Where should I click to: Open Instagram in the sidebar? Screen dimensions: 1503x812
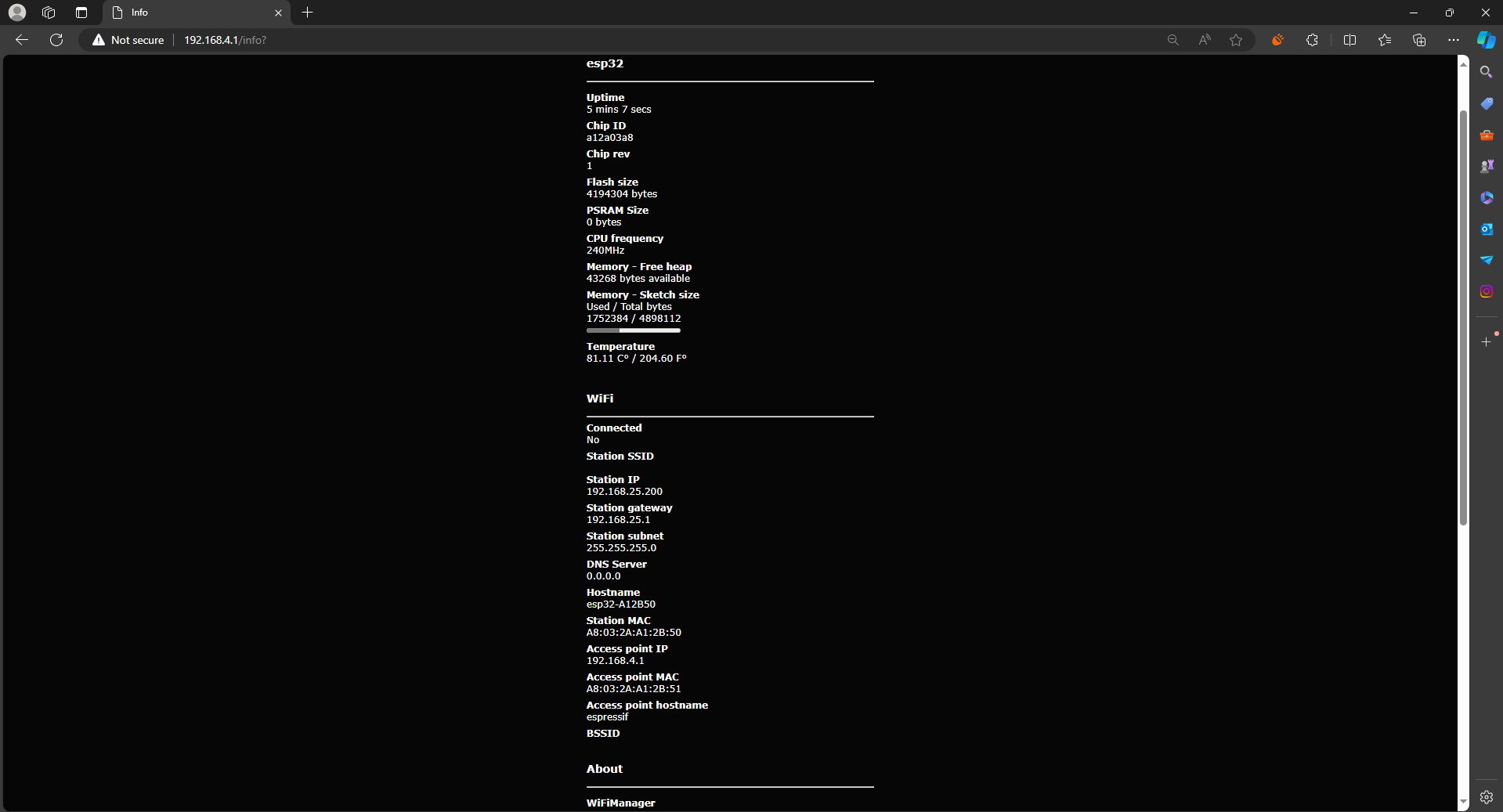click(1486, 291)
